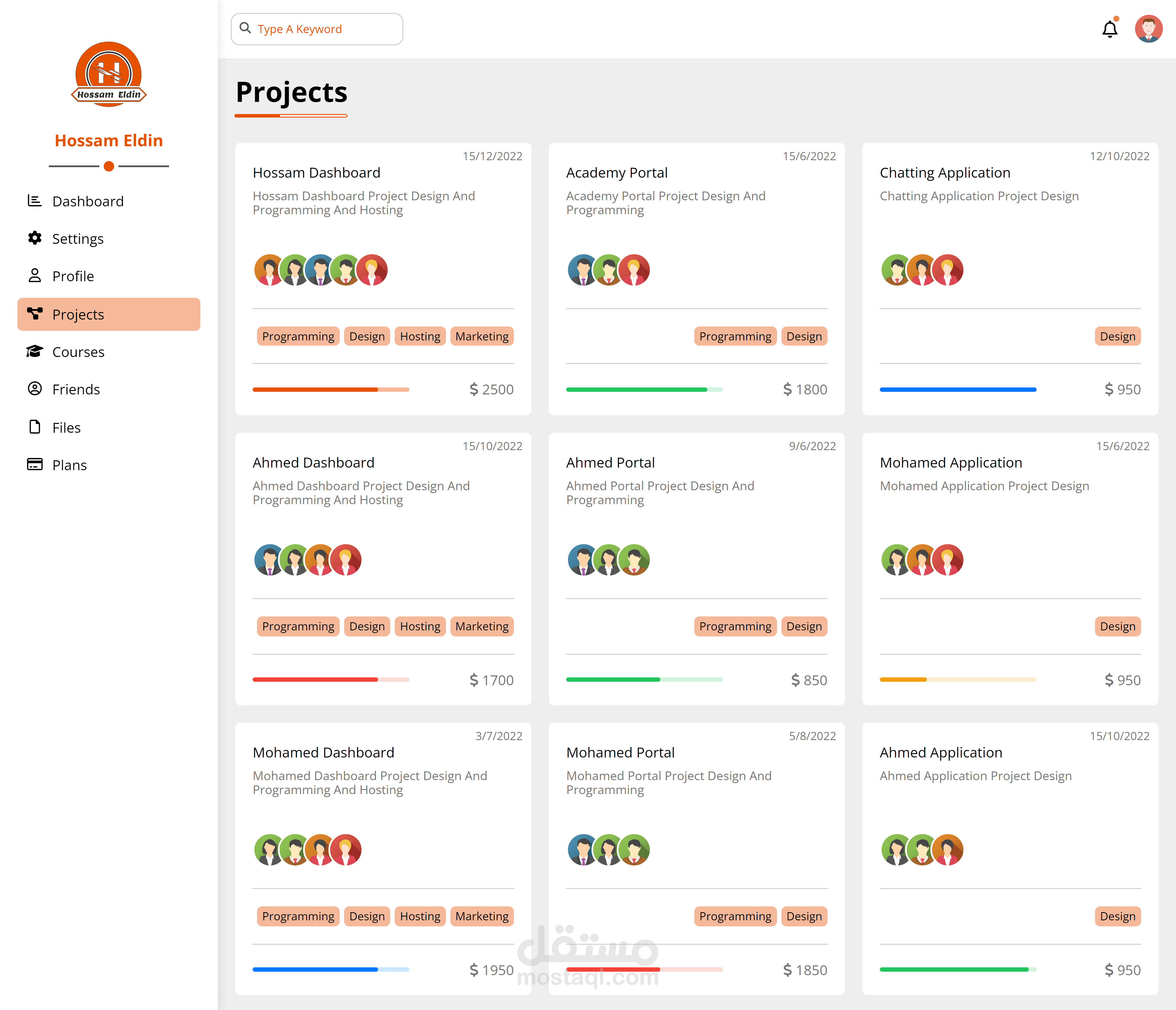Click the Settings gear icon
The width and height of the screenshot is (1176, 1010).
(x=35, y=238)
